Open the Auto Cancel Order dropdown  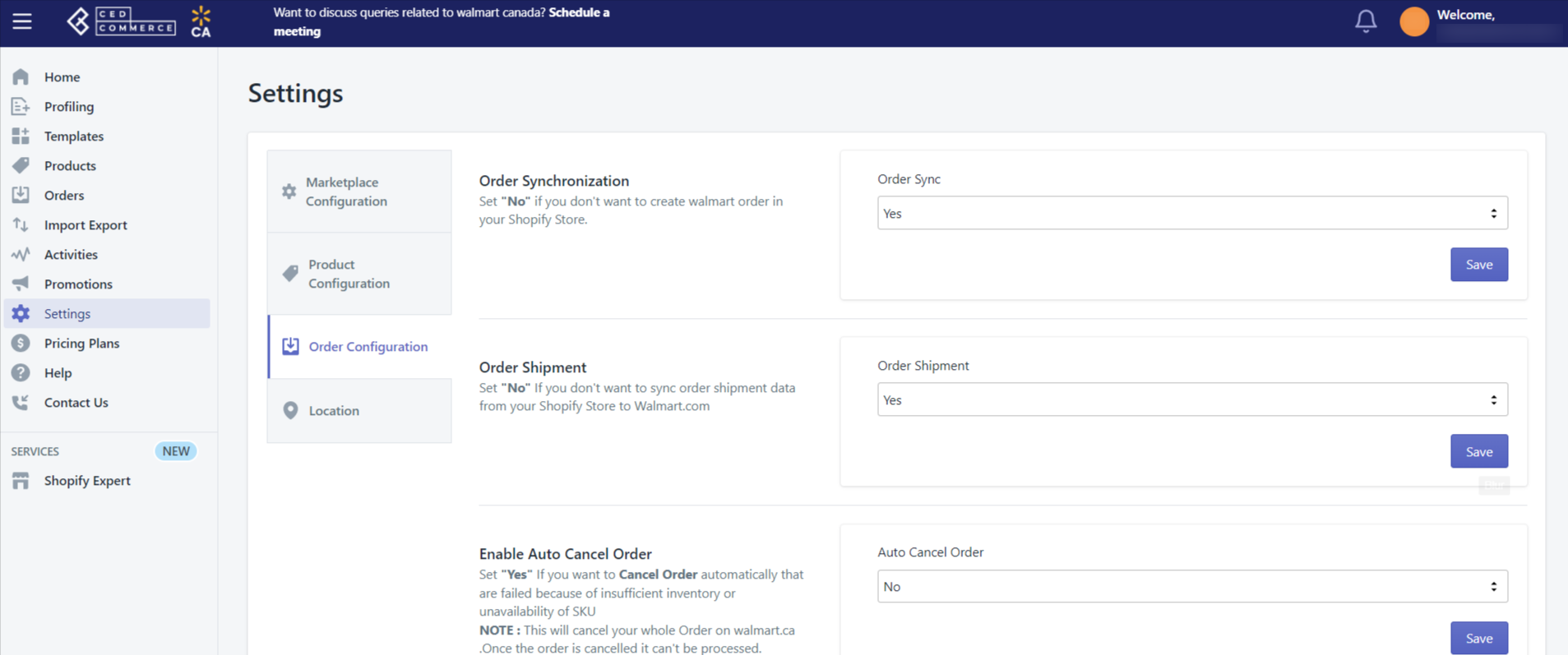(x=1192, y=586)
